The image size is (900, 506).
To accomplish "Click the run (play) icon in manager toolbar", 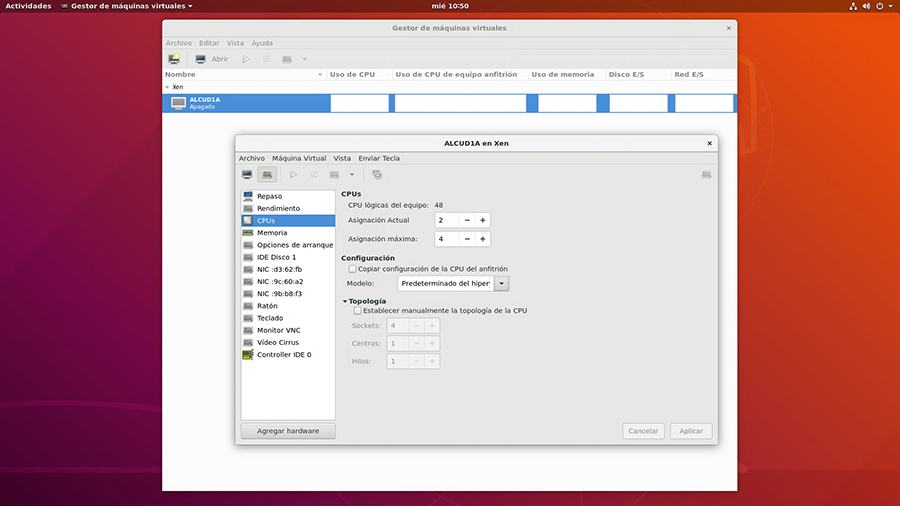I will [x=246, y=59].
